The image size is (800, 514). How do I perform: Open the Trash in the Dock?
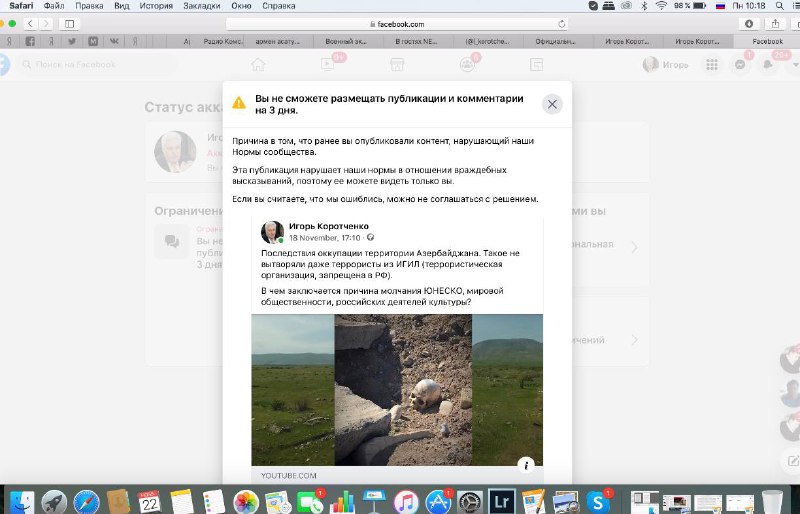pos(772,502)
